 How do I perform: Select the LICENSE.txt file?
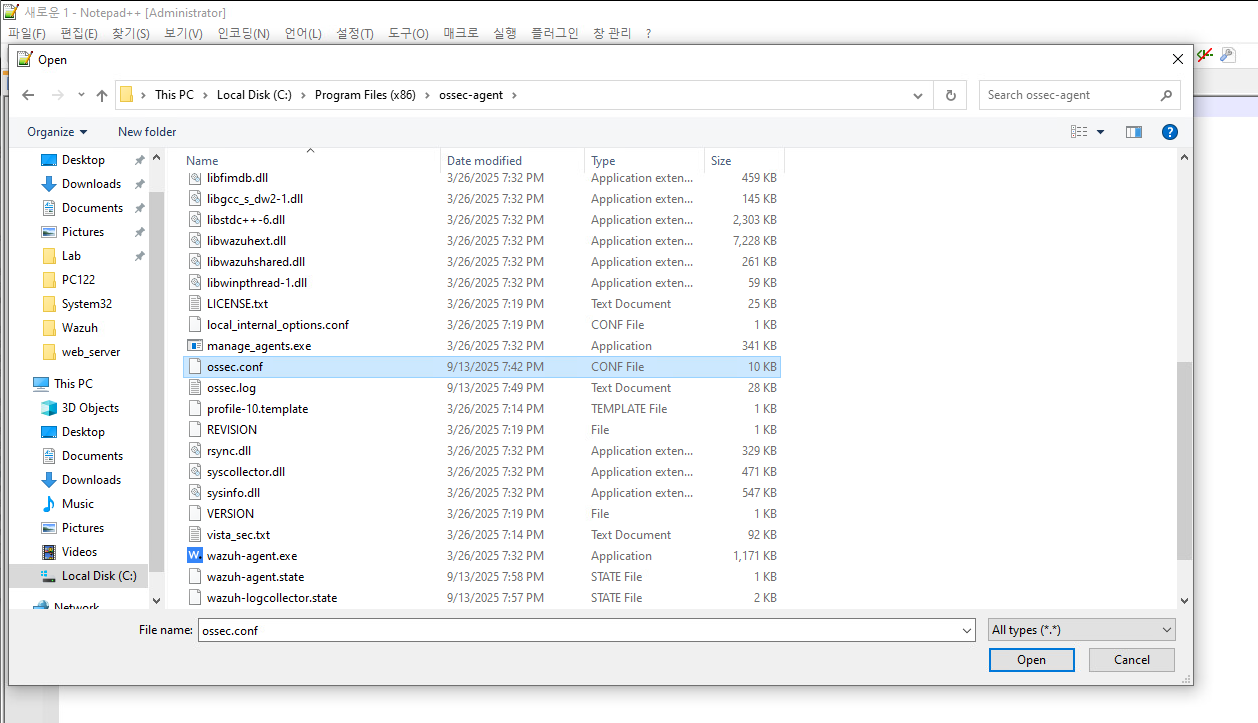[481, 304]
